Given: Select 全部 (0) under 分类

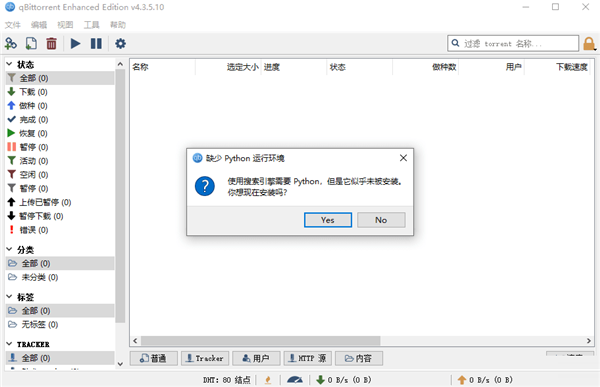Looking at the screenshot, I should pyautogui.click(x=60, y=263).
